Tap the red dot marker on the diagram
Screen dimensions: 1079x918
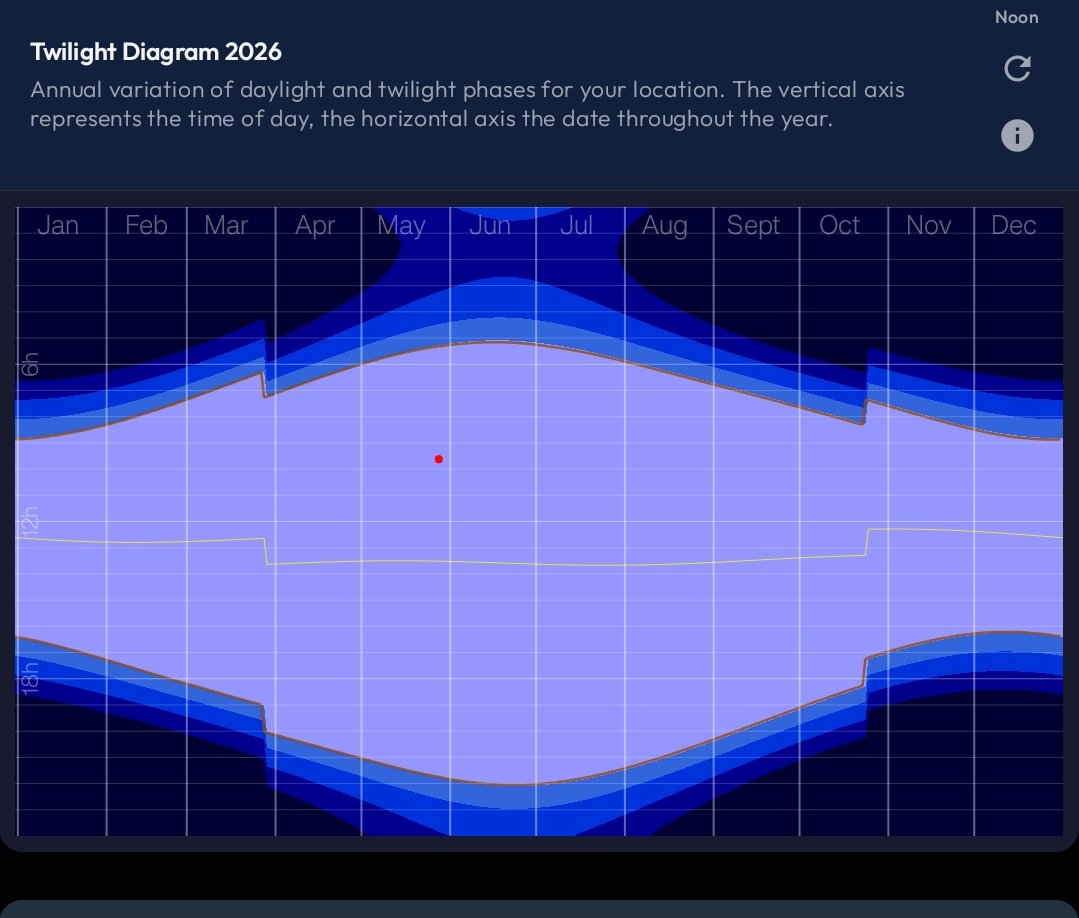[438, 459]
